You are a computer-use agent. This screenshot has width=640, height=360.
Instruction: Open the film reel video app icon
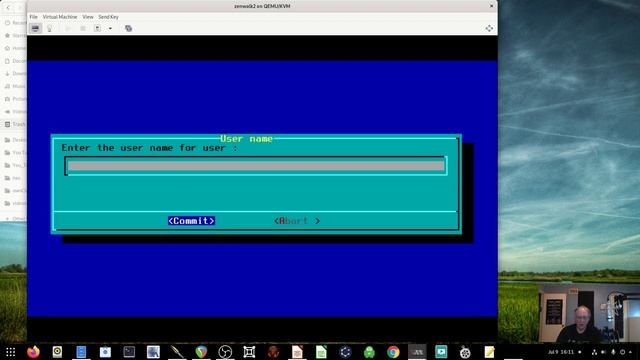(x=465, y=352)
